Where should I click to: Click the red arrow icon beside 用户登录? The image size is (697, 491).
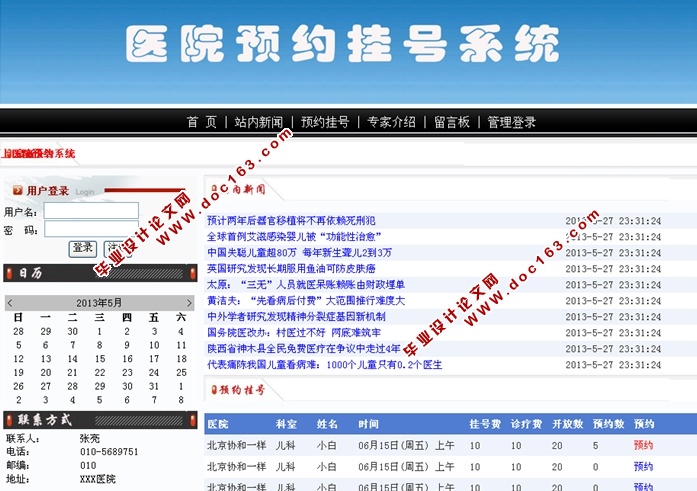pos(16,190)
